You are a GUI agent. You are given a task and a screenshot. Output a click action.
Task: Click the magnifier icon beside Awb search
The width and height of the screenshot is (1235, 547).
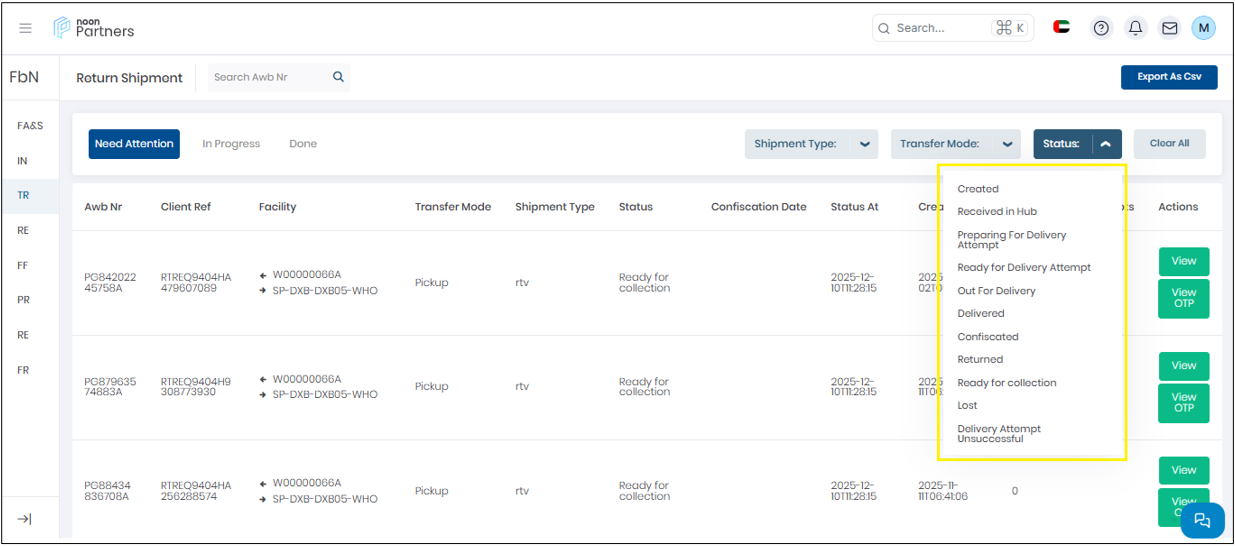tap(338, 77)
